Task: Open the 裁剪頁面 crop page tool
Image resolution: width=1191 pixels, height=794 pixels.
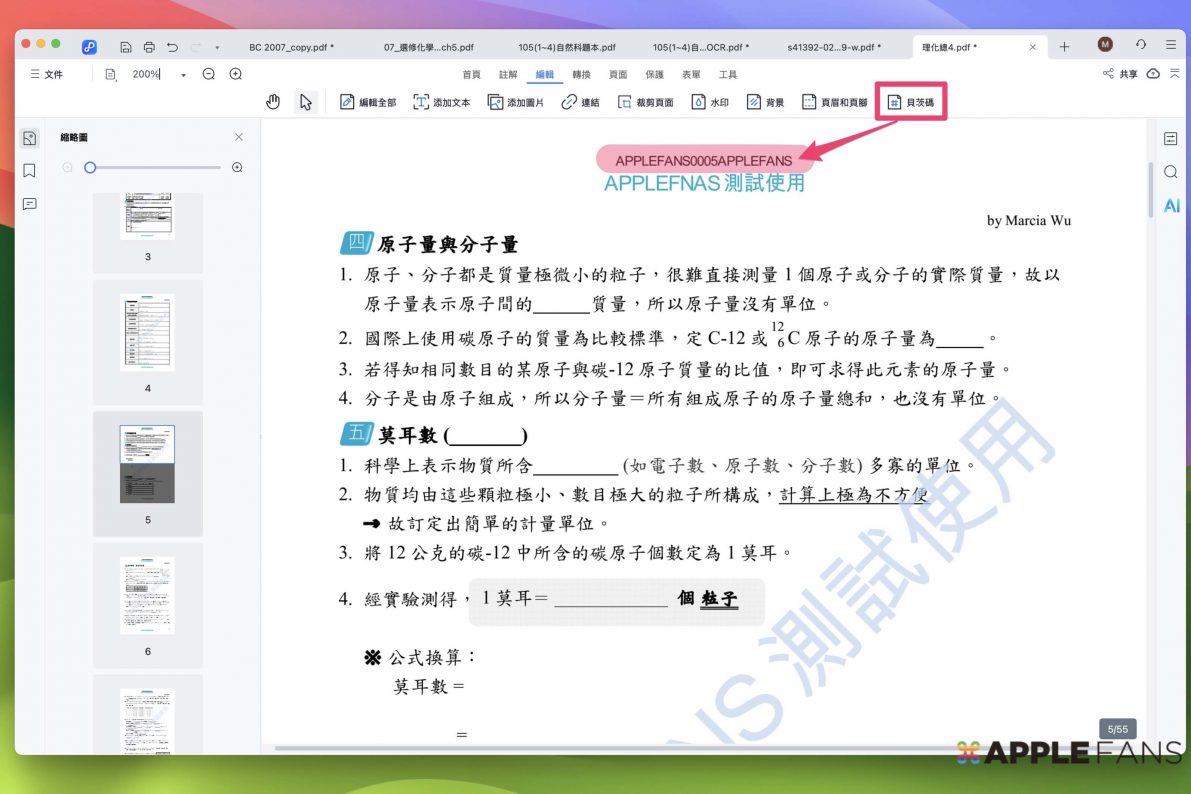Action: coord(645,102)
